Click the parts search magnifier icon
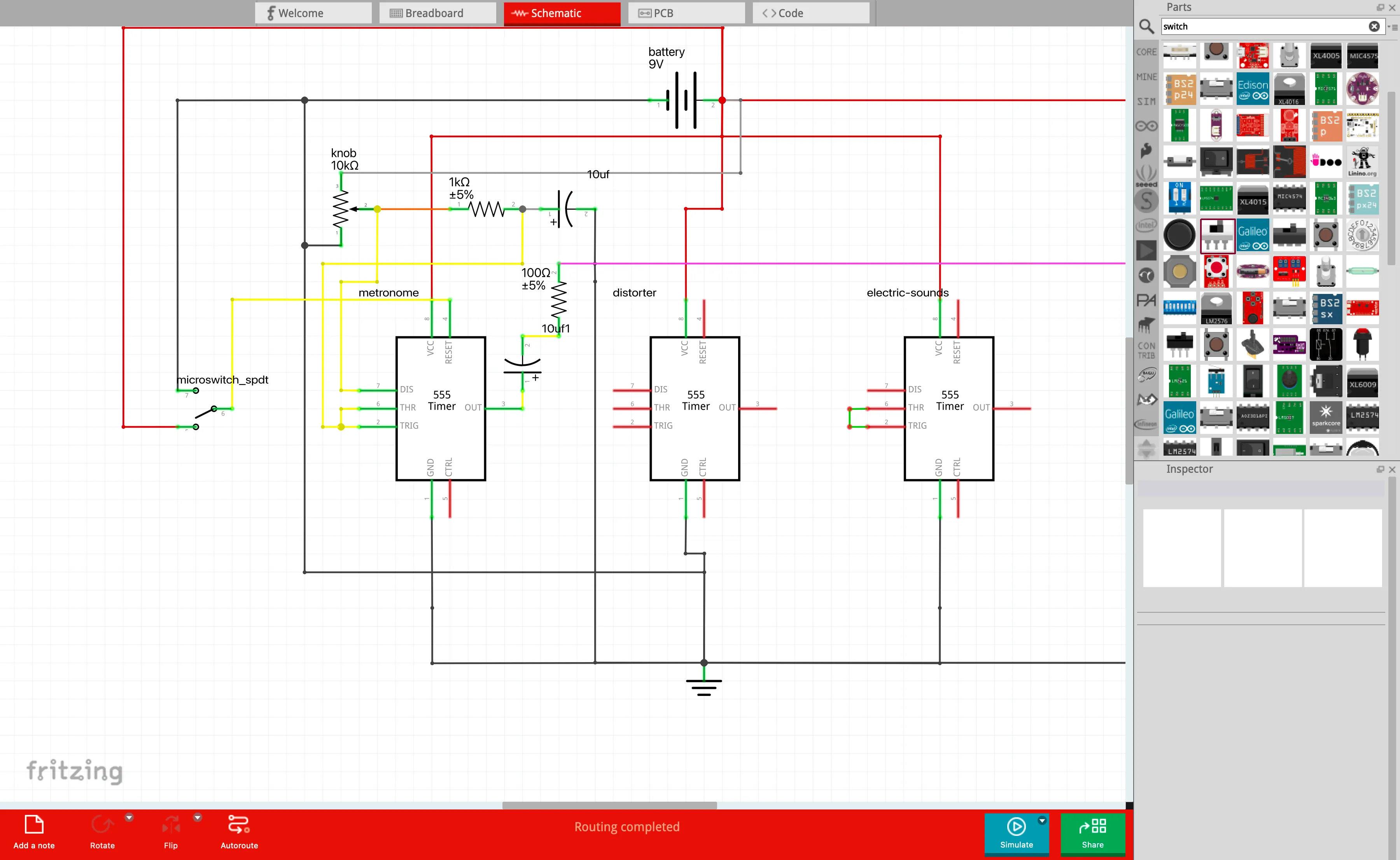 1146,26
